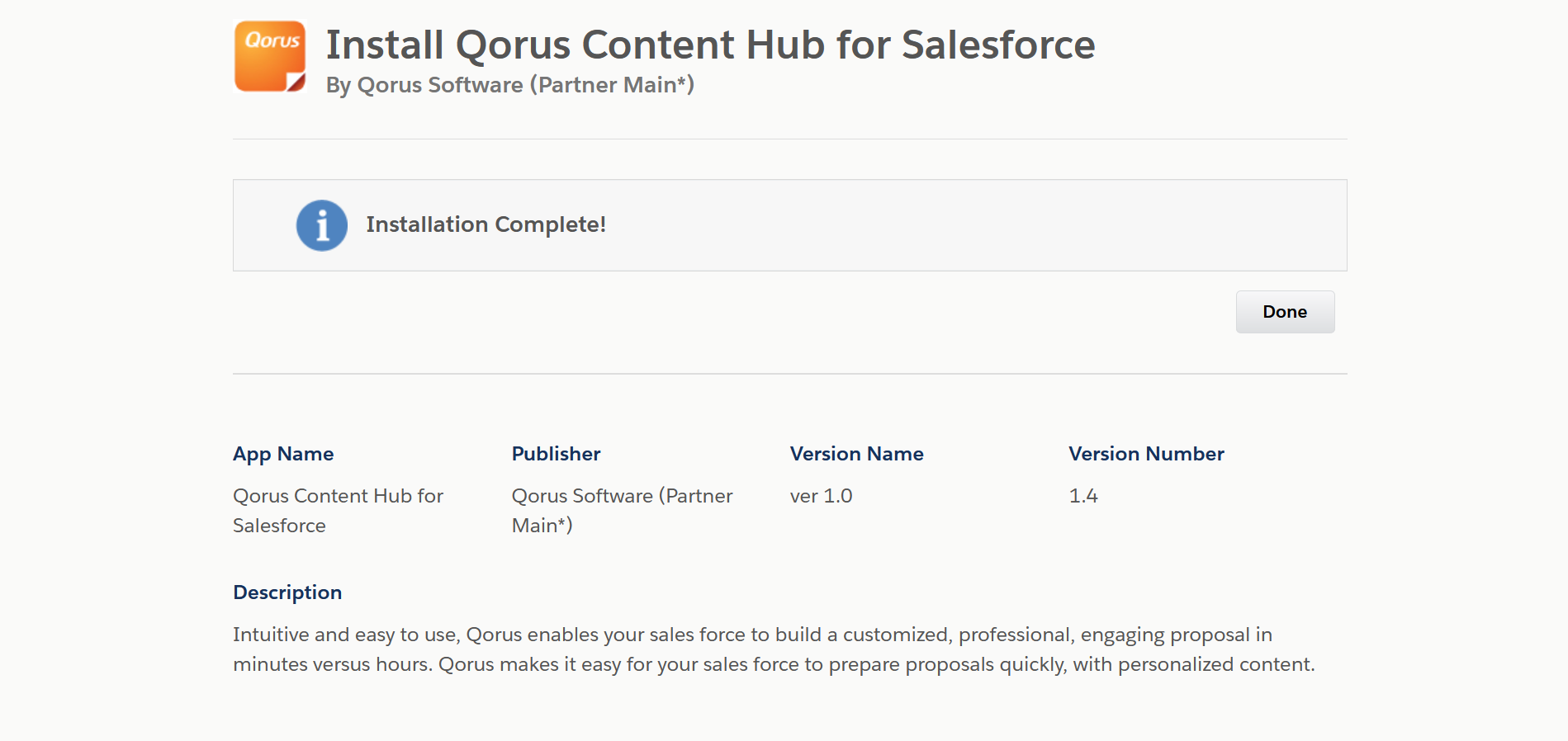Click the Installation Complete! message text
The image size is (1568, 741).
click(x=486, y=224)
